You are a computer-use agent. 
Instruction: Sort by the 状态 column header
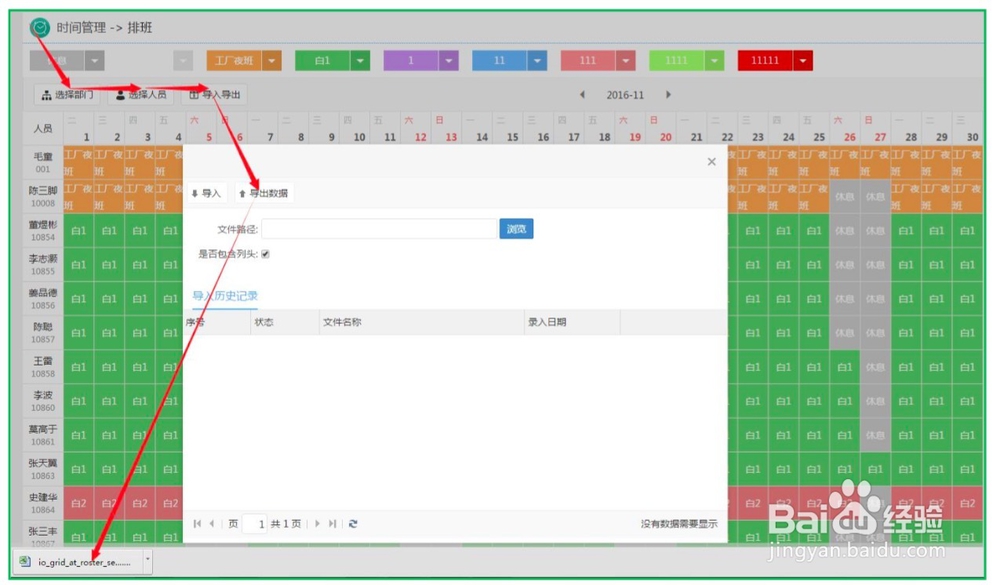[x=284, y=322]
